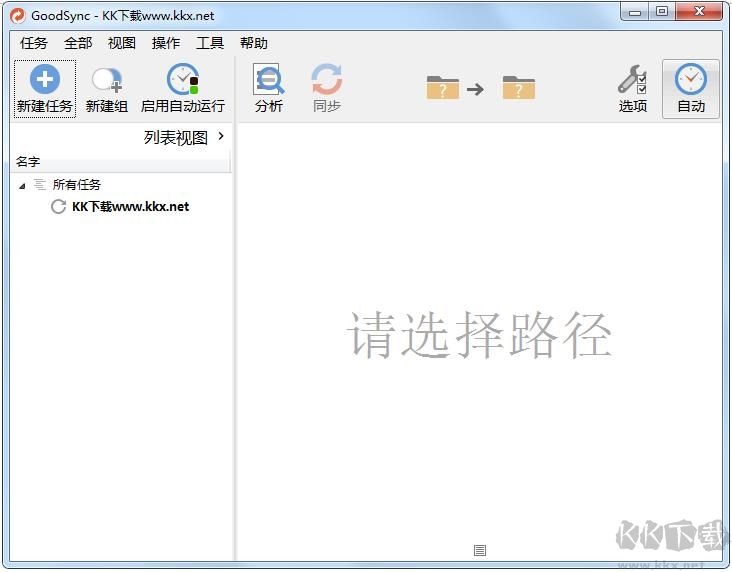Click the 新建任务 (New Job) plus icon
732x572 pixels.
tap(45, 79)
